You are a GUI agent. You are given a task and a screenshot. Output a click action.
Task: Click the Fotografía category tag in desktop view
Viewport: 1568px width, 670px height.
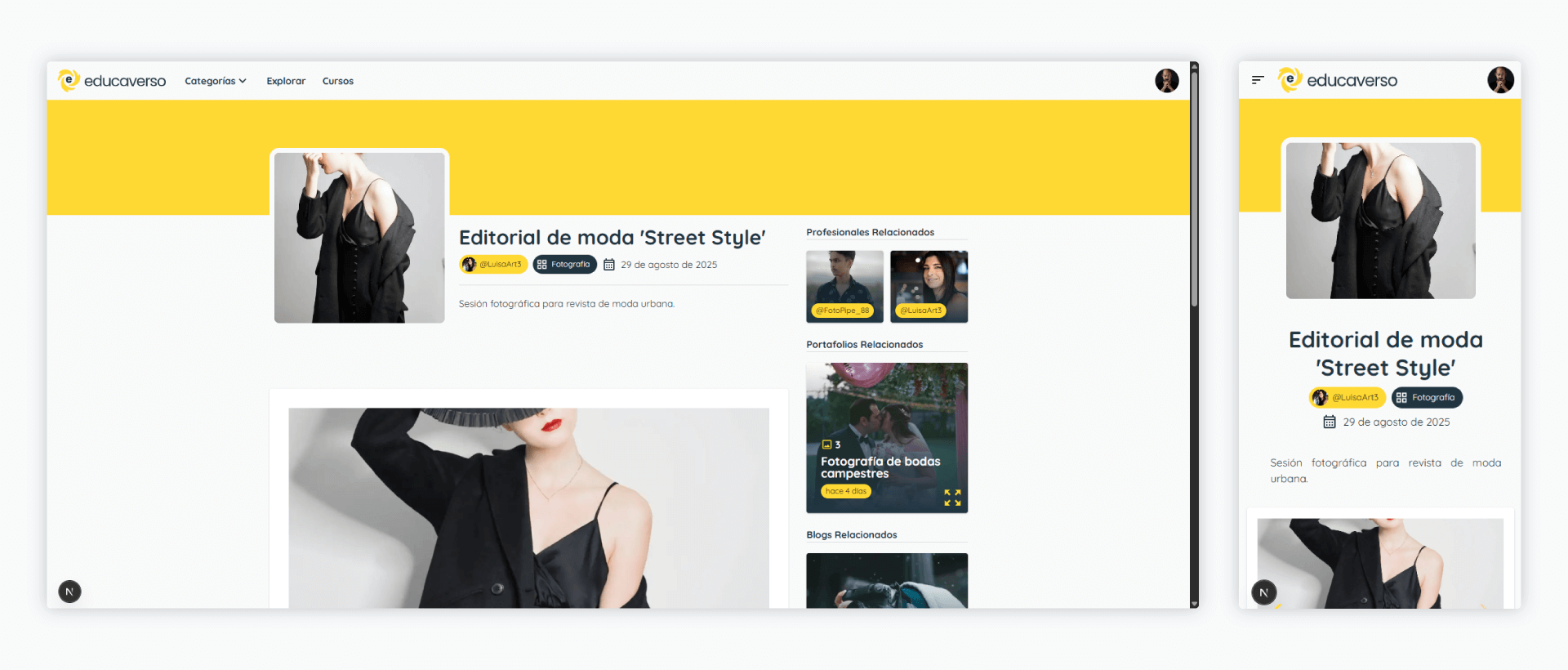click(564, 265)
